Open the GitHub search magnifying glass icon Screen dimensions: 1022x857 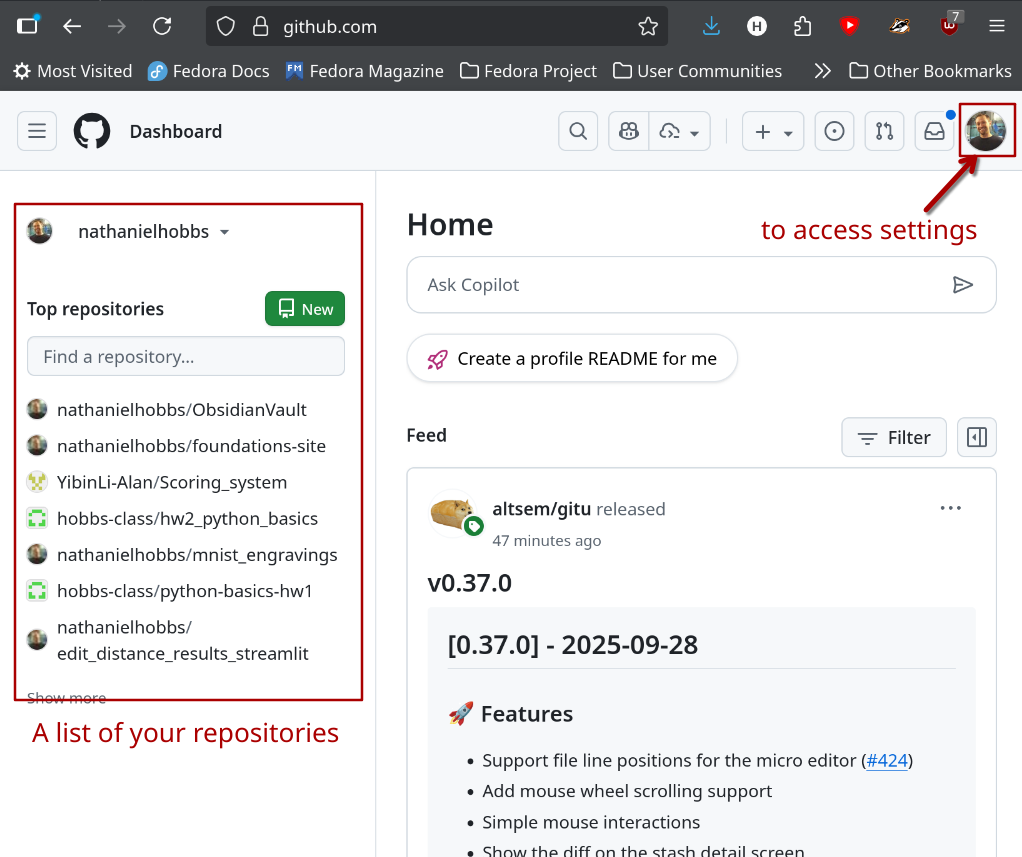pos(578,130)
